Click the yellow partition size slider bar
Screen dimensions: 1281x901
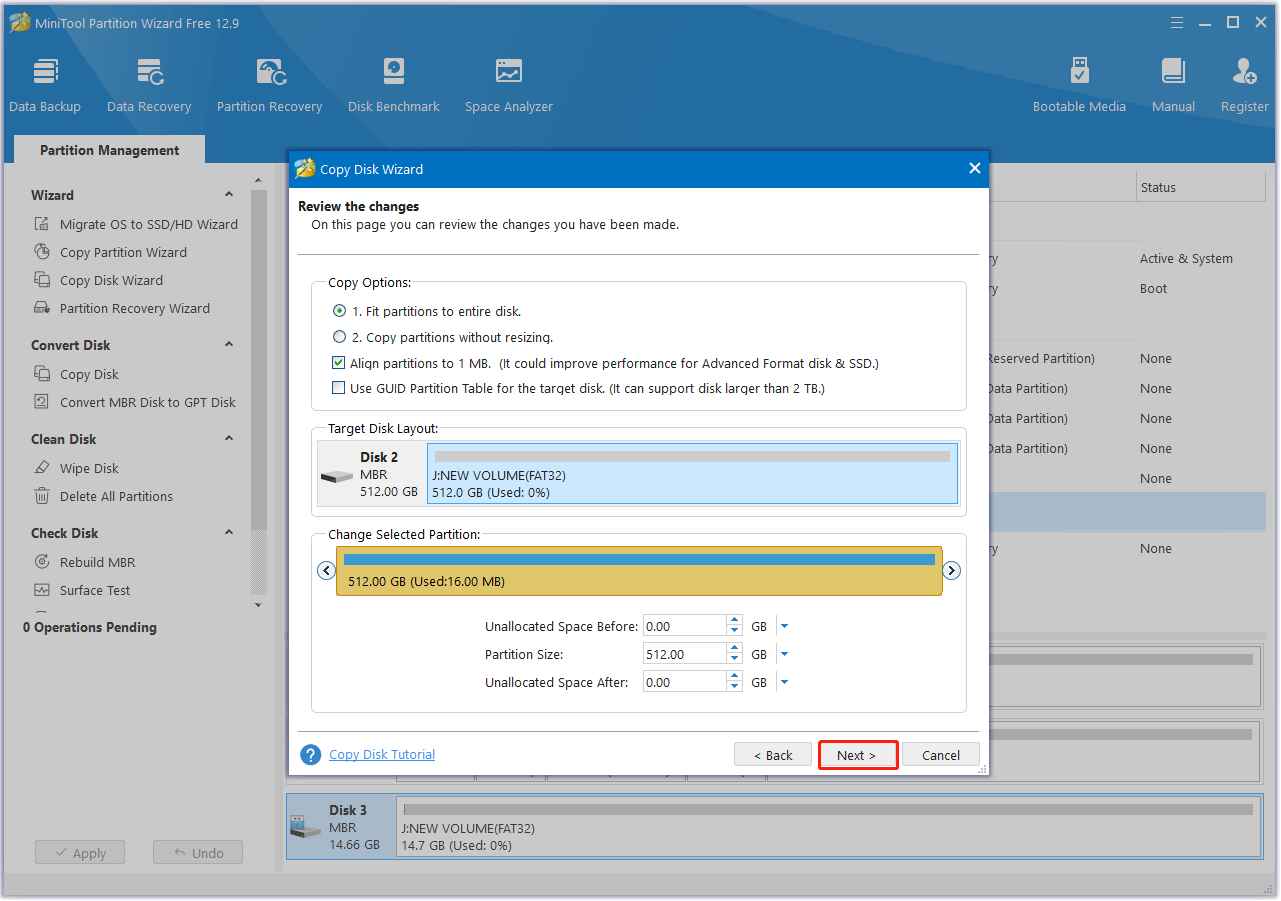639,571
